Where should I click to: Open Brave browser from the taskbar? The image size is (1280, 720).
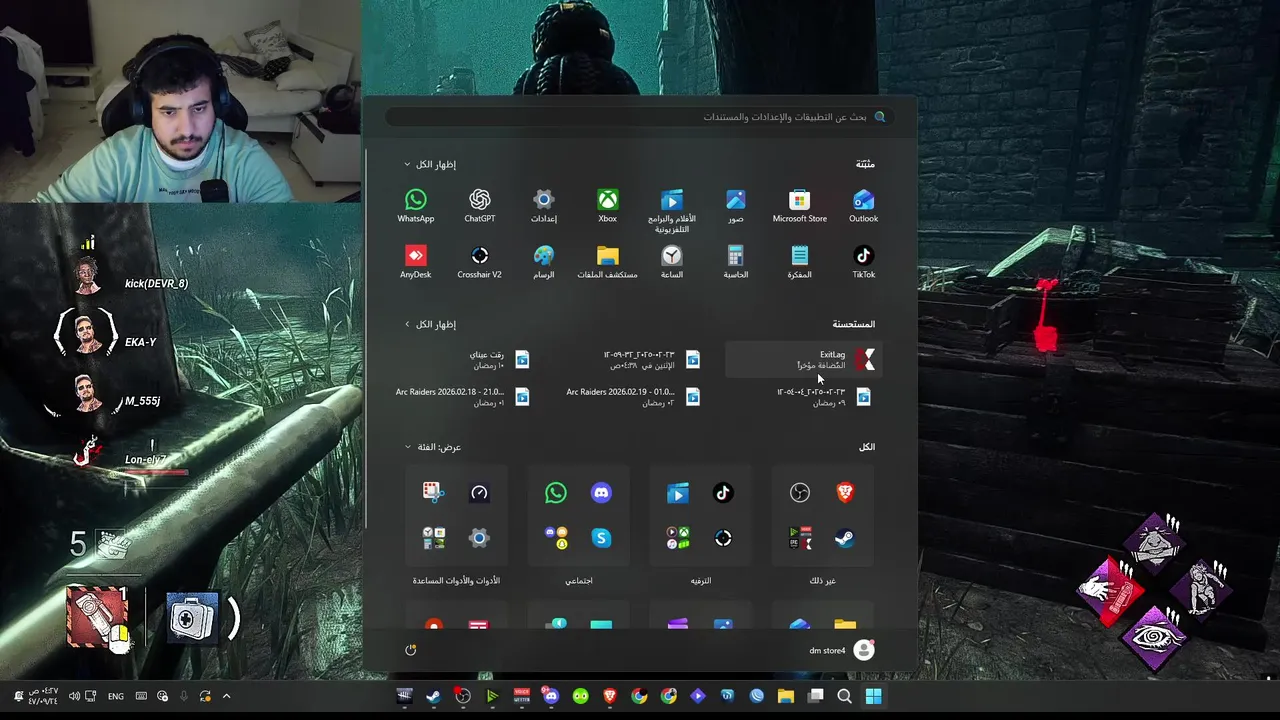610,696
